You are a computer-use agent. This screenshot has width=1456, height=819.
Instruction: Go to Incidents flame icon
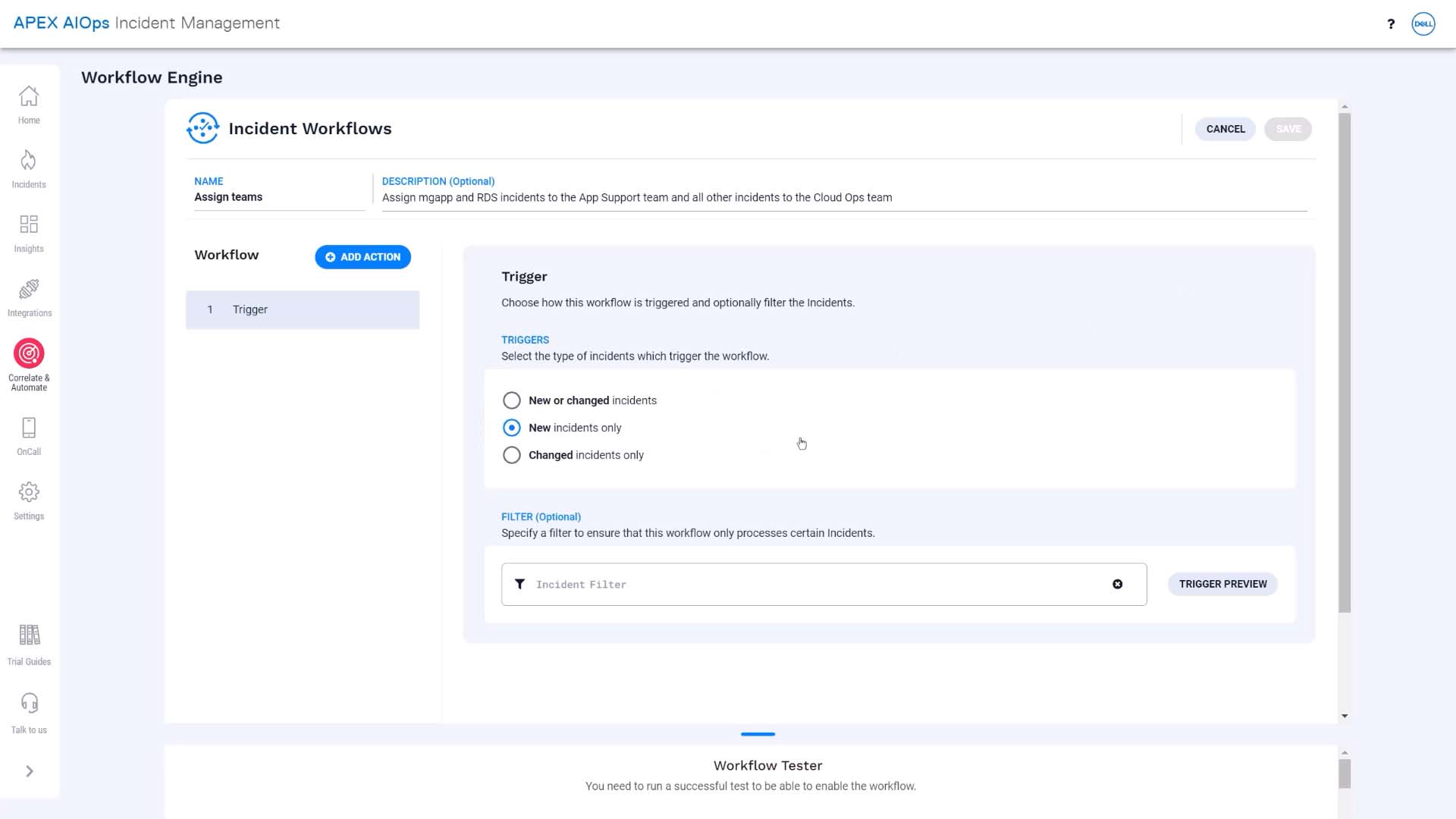(29, 161)
